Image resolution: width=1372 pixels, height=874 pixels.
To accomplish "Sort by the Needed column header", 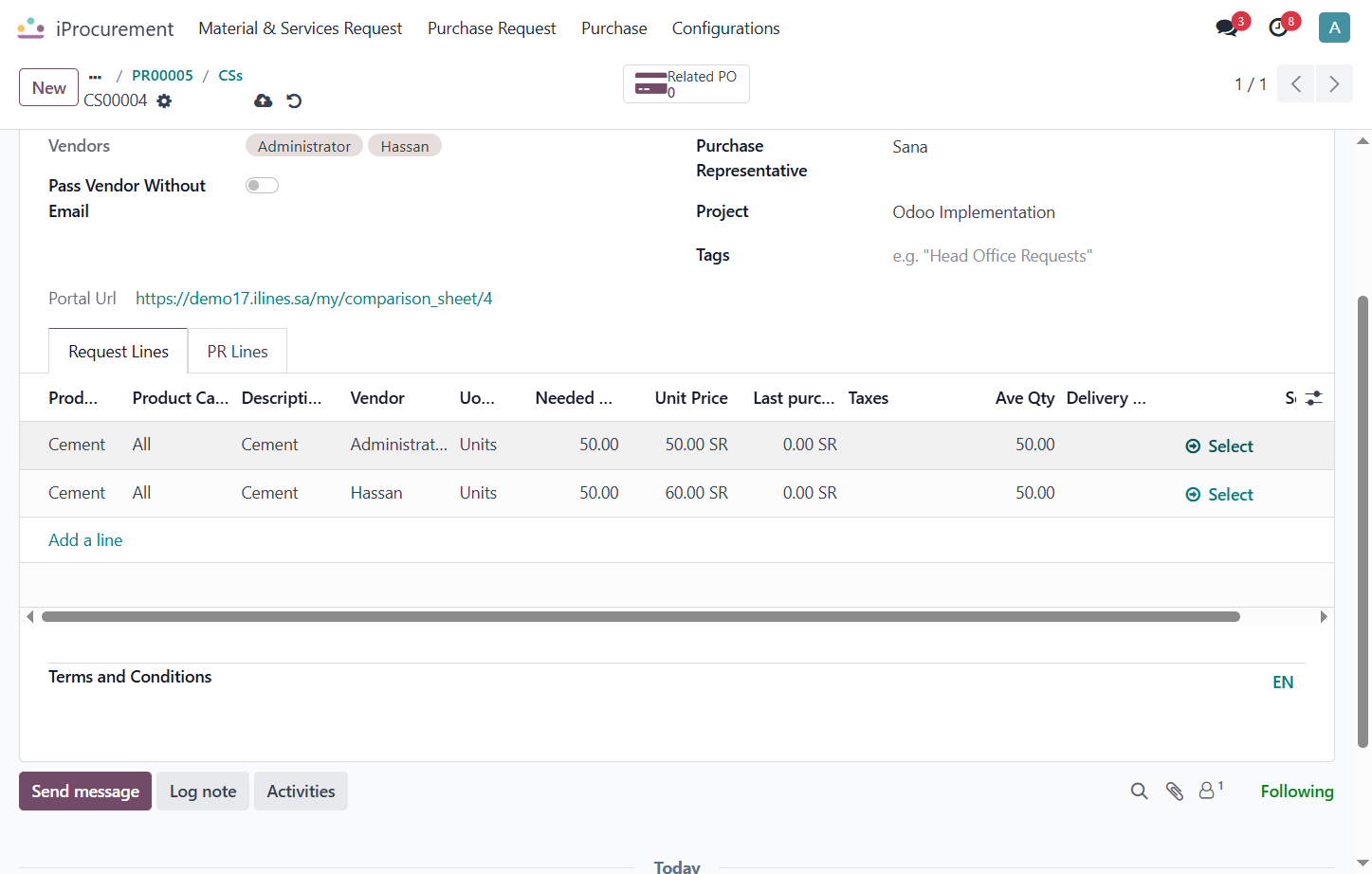I will [574, 398].
